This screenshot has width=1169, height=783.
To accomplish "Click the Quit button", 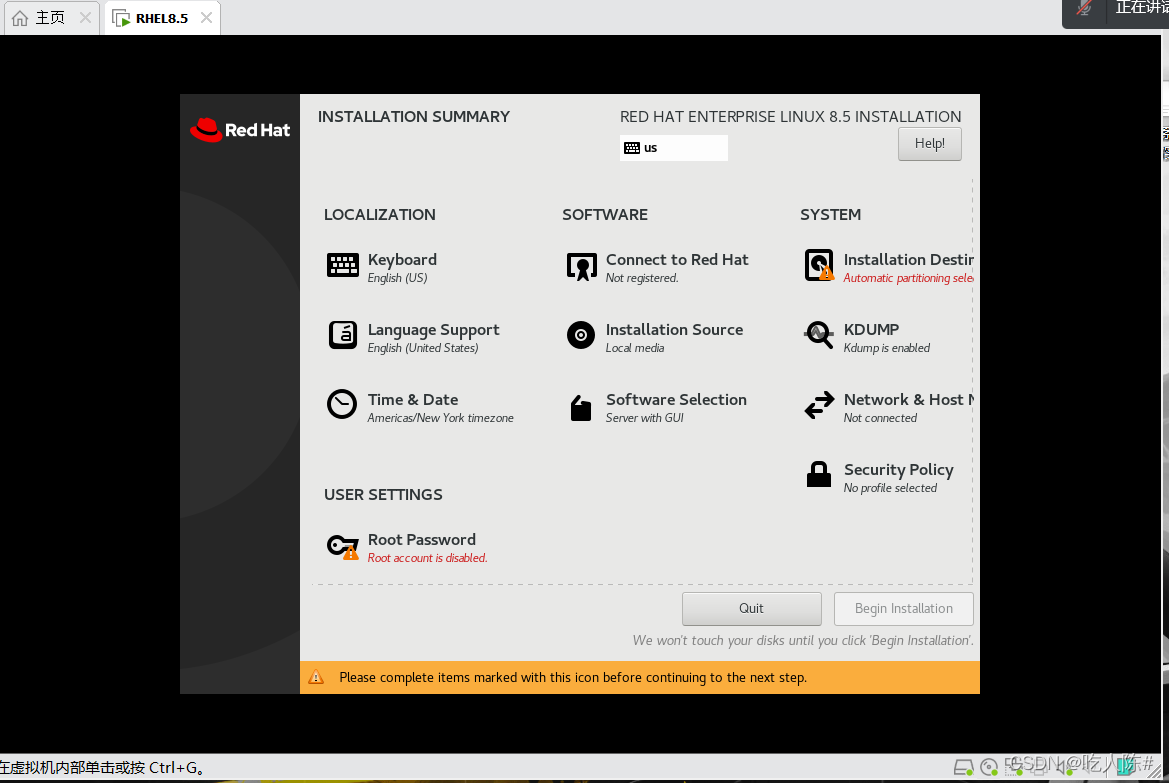I will [x=752, y=609].
